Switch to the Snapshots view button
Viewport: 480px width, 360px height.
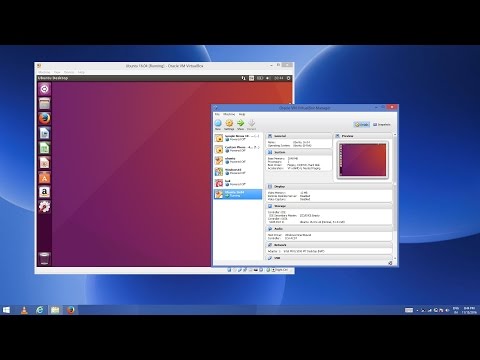coord(382,124)
